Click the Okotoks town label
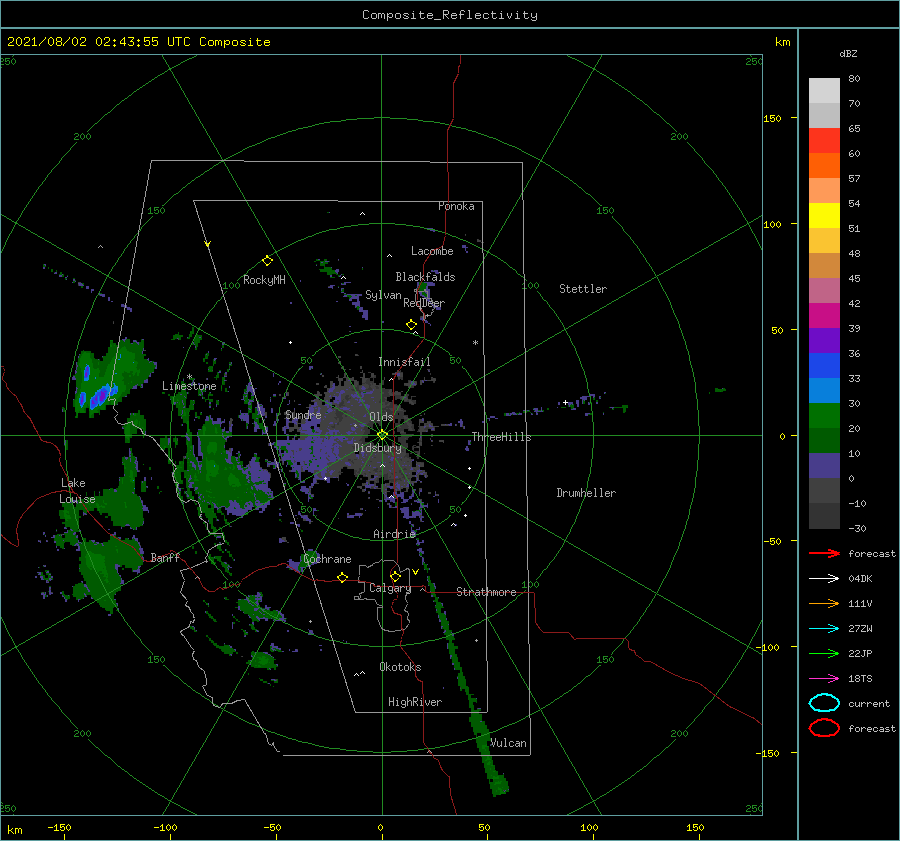This screenshot has height=841, width=900. 400,667
